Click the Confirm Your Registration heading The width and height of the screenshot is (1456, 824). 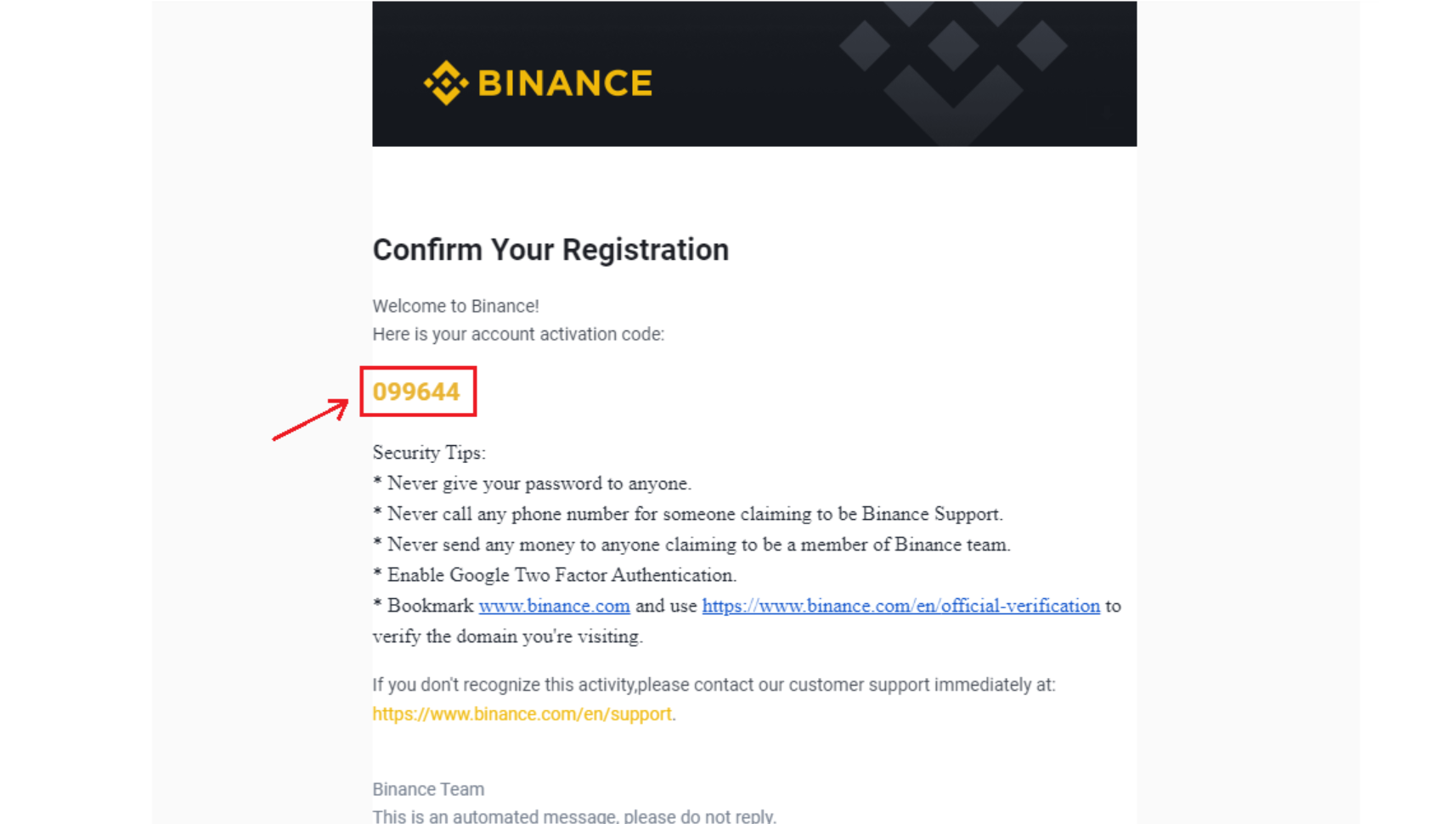pos(550,250)
